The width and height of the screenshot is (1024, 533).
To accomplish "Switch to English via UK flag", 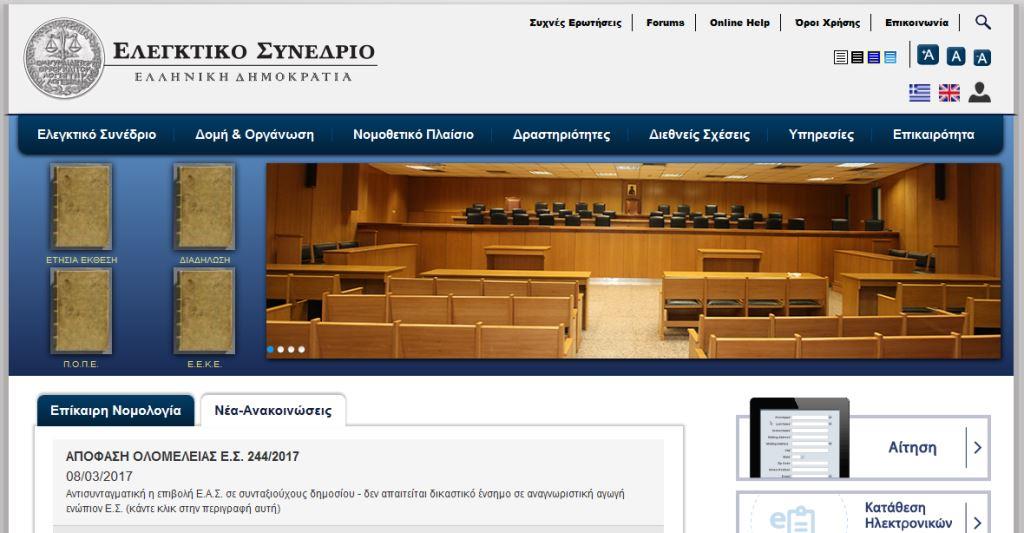I will (x=948, y=93).
